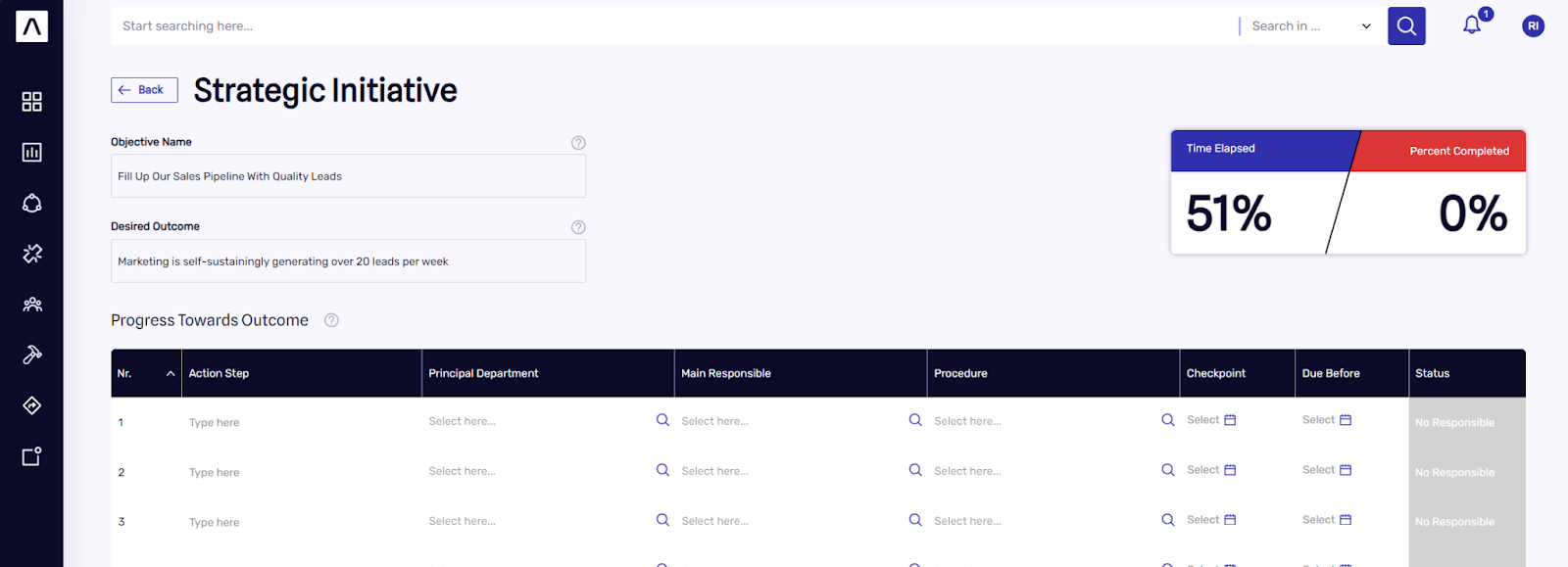
Task: Search Principal Department in row 3
Action: click(x=662, y=520)
